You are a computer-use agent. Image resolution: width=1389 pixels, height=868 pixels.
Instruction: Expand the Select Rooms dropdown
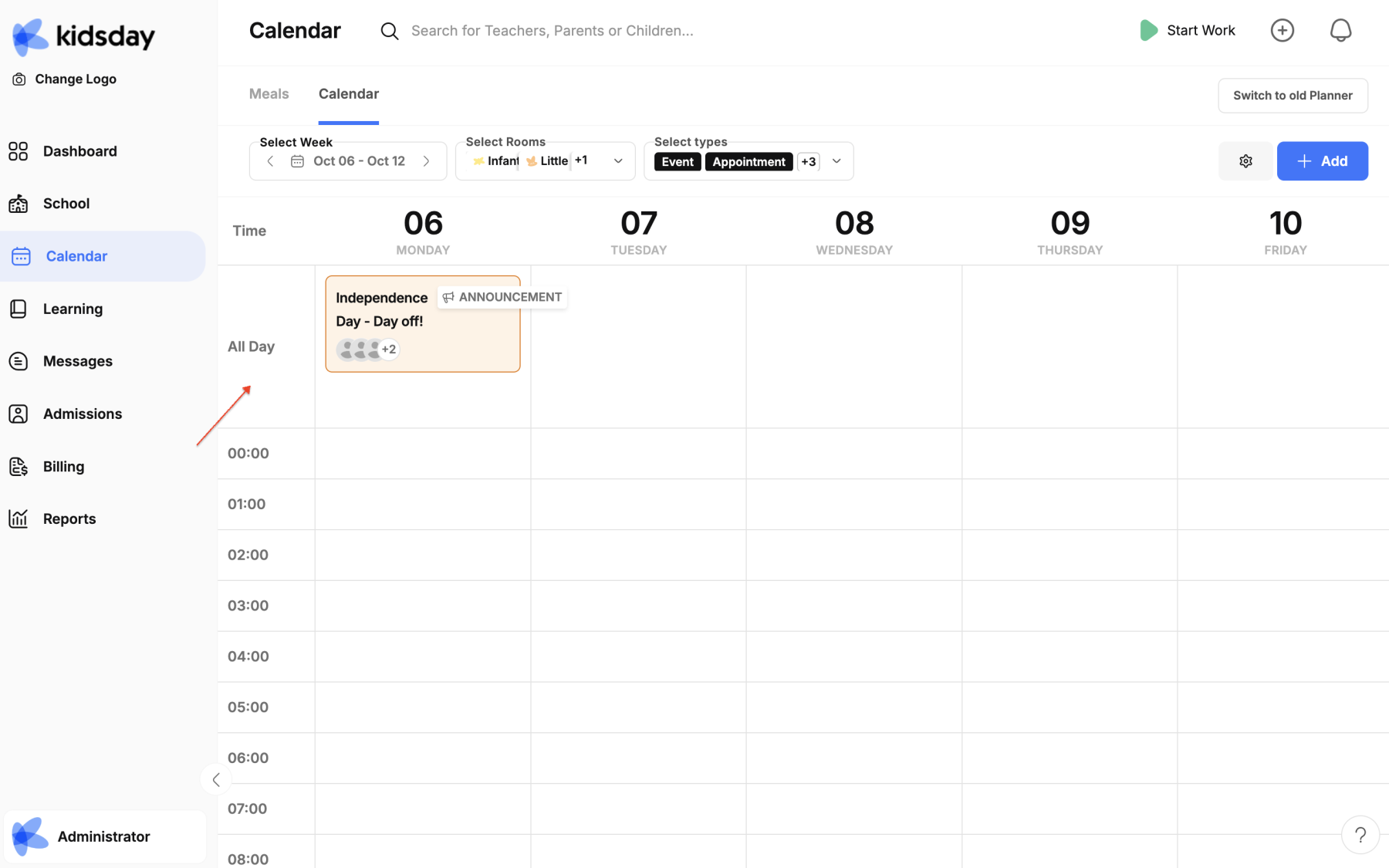618,161
